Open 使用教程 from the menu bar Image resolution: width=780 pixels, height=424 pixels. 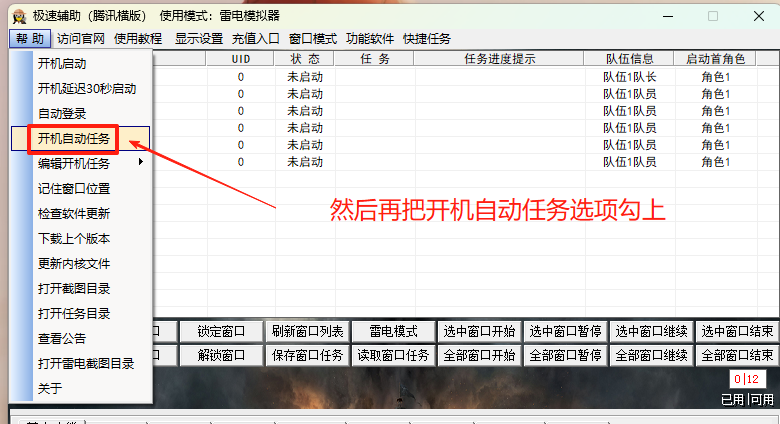point(138,39)
